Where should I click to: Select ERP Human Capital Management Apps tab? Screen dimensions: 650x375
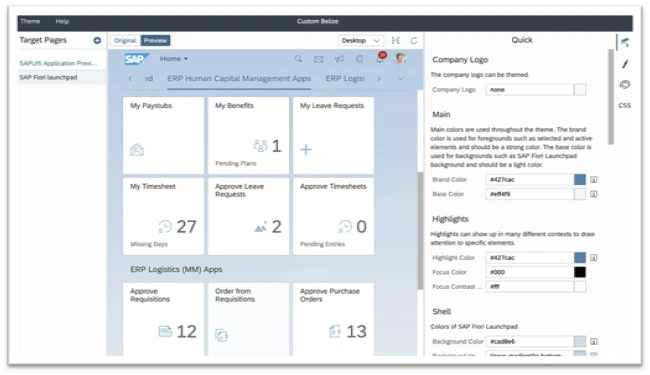pos(239,79)
